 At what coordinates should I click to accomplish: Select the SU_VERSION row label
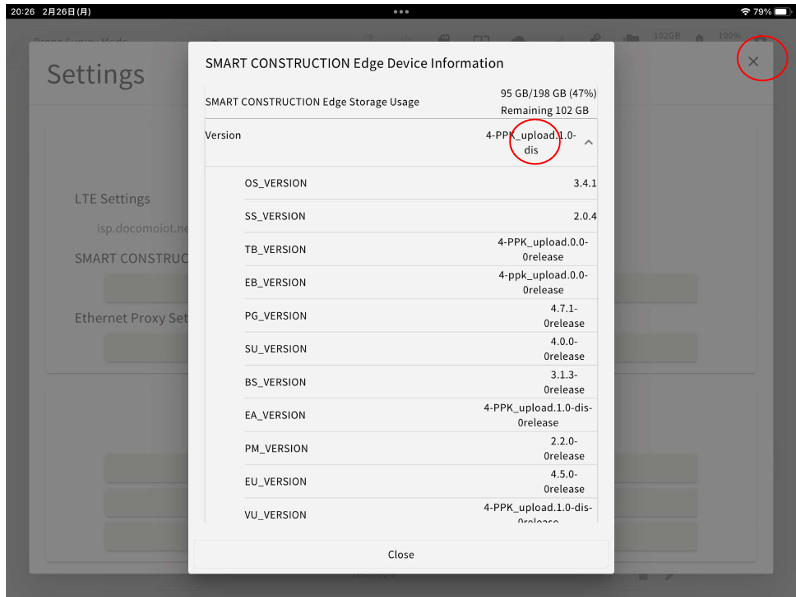276,349
